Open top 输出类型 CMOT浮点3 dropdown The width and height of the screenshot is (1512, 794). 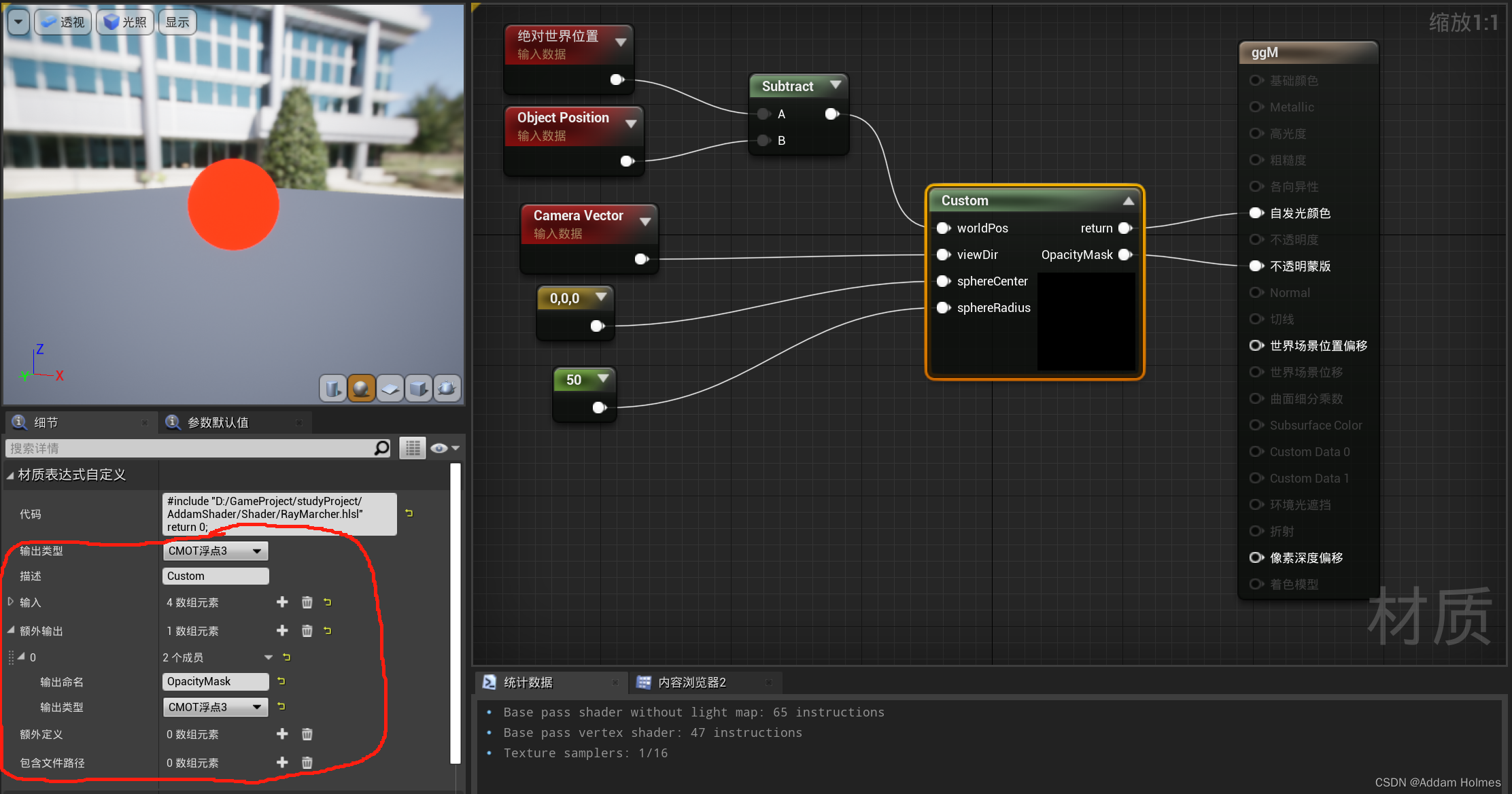click(215, 551)
